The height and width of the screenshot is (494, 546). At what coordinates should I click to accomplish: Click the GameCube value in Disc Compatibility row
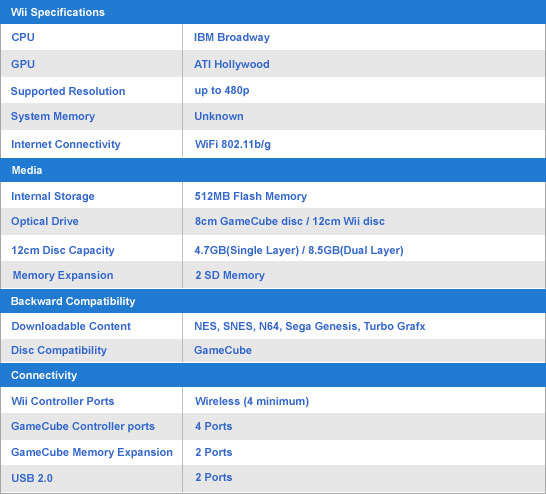pos(223,350)
